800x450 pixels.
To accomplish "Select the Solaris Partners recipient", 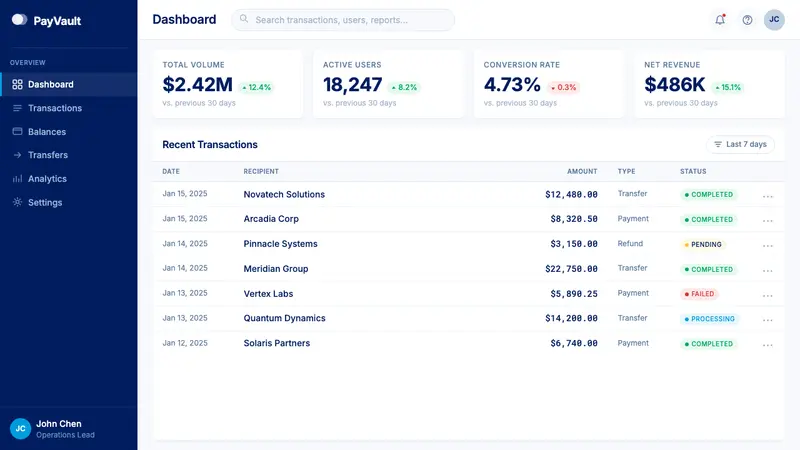I will click(x=277, y=343).
